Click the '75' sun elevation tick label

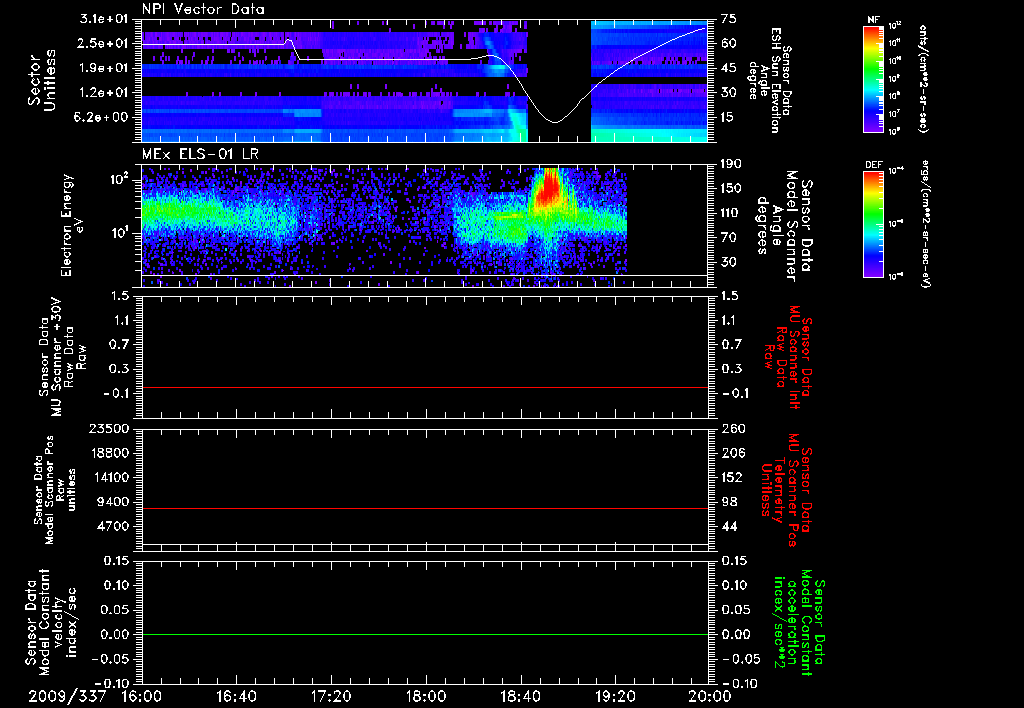pyautogui.click(x=729, y=19)
